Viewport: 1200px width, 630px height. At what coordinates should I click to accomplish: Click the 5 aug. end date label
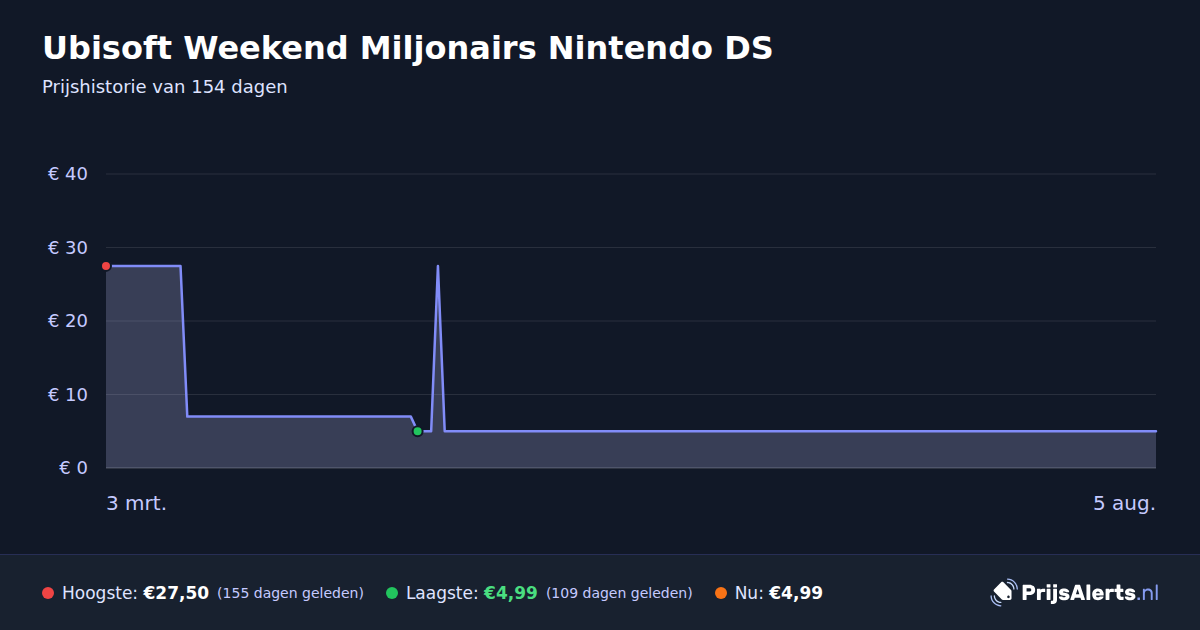point(1124,503)
